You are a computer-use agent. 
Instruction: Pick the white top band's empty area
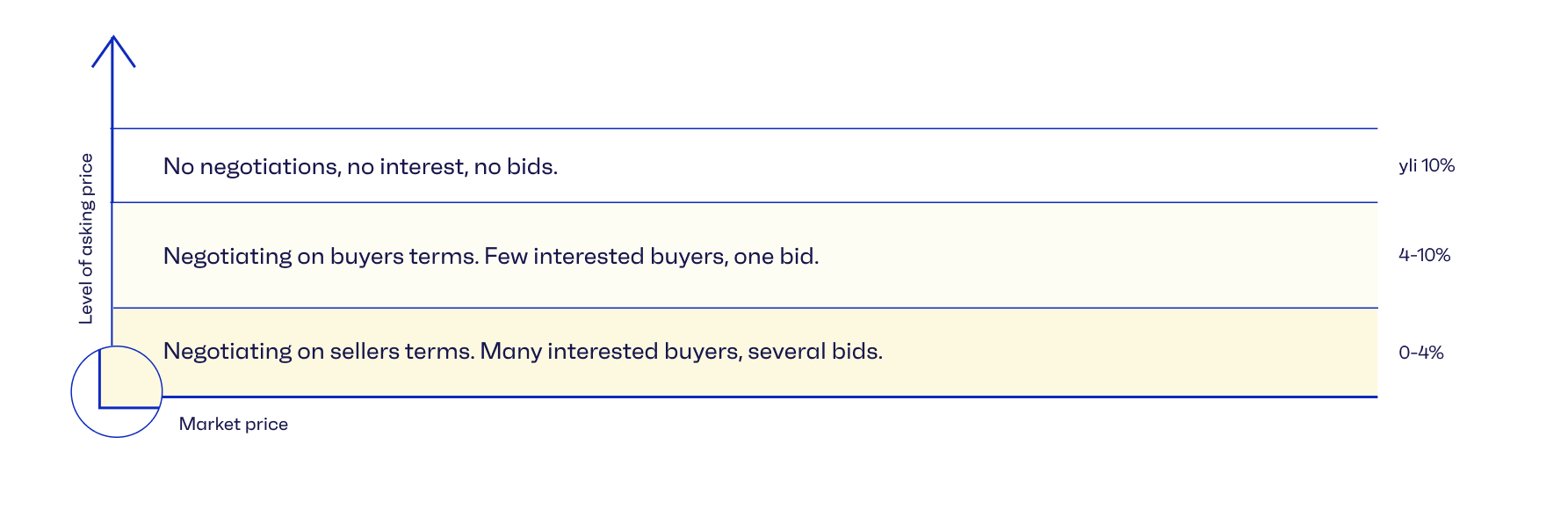[x=966, y=166]
